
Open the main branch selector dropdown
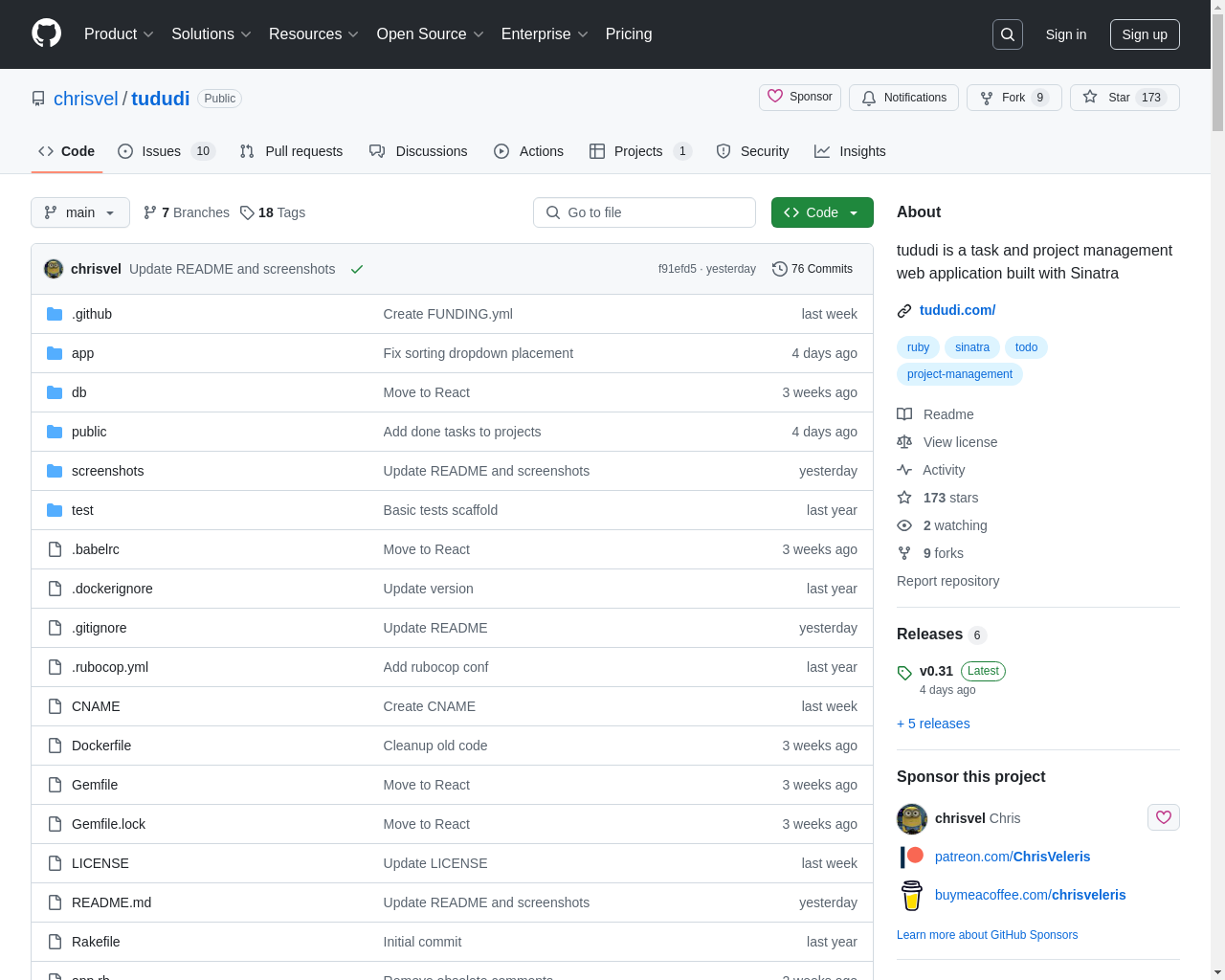coord(80,212)
